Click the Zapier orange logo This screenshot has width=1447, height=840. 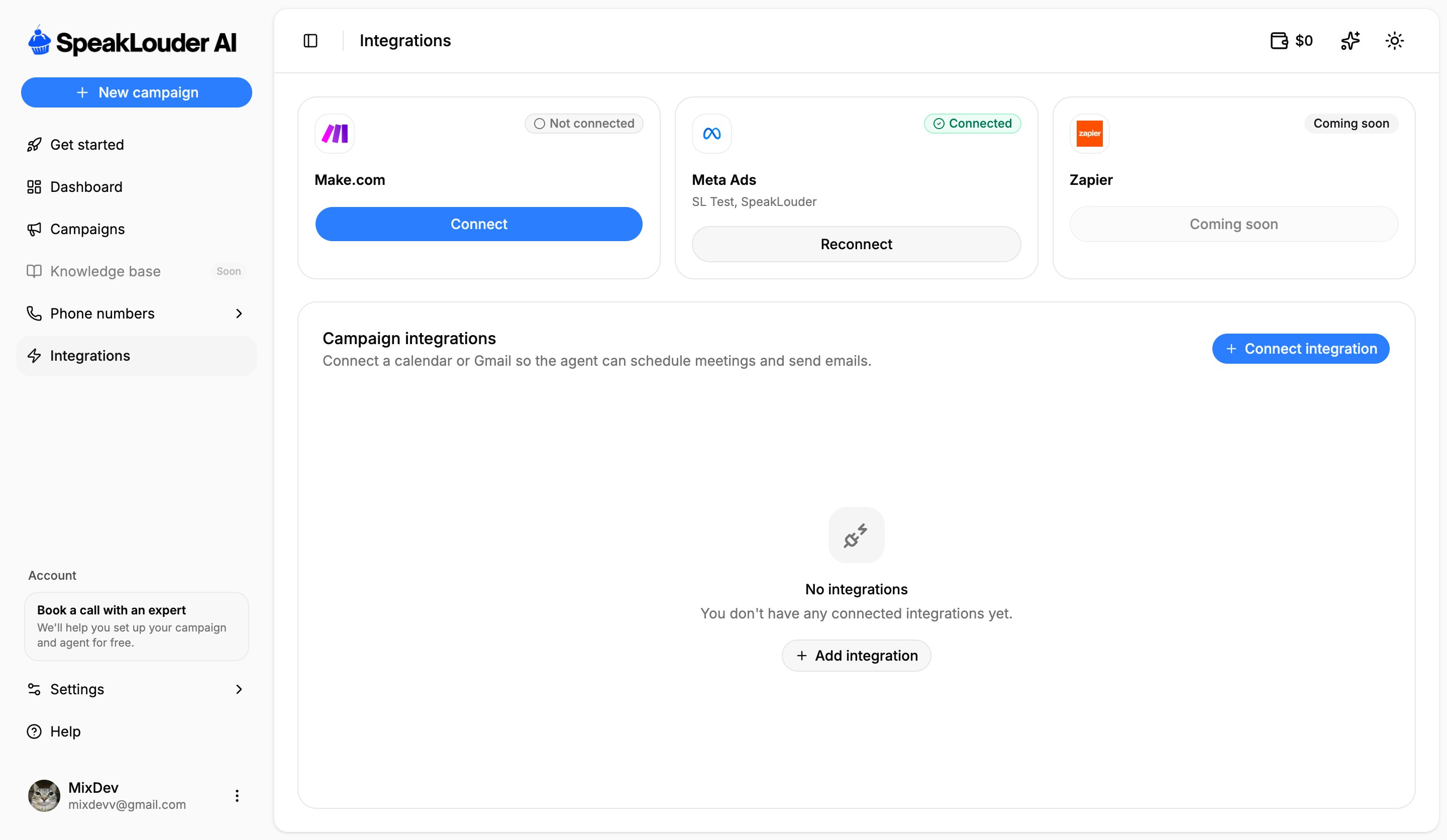point(1089,134)
